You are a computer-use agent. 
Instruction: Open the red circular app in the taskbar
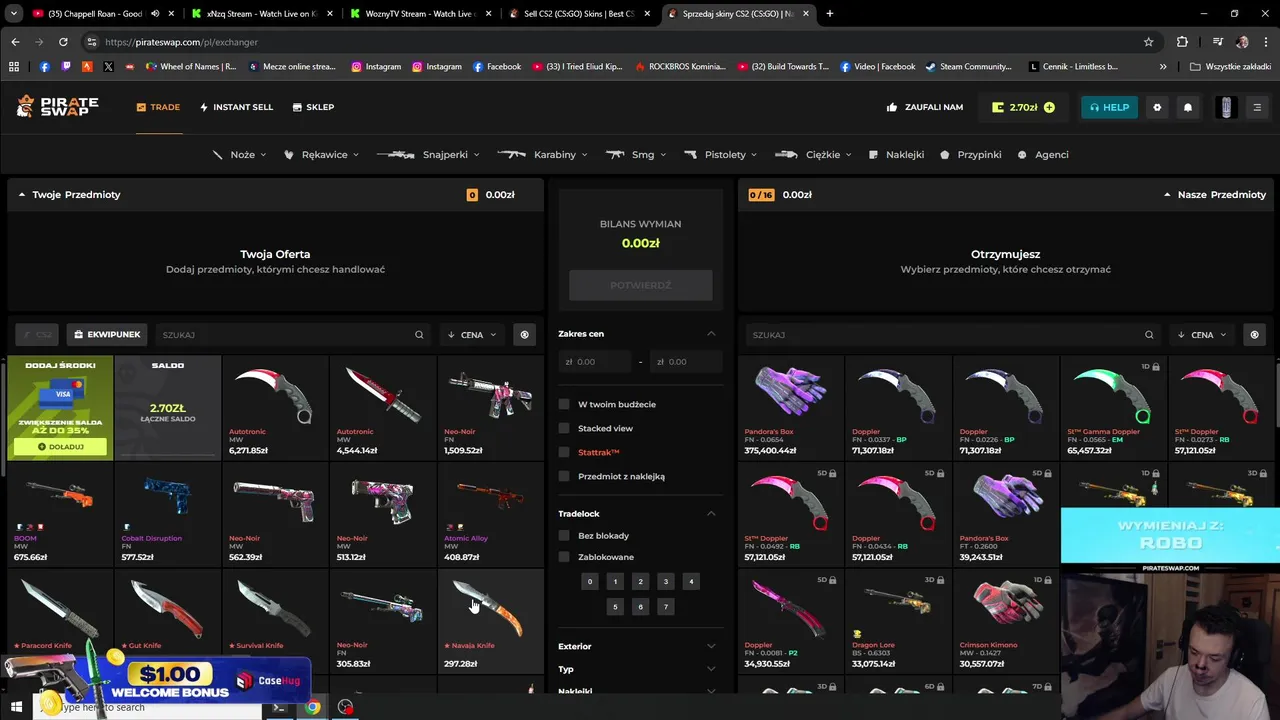(346, 707)
